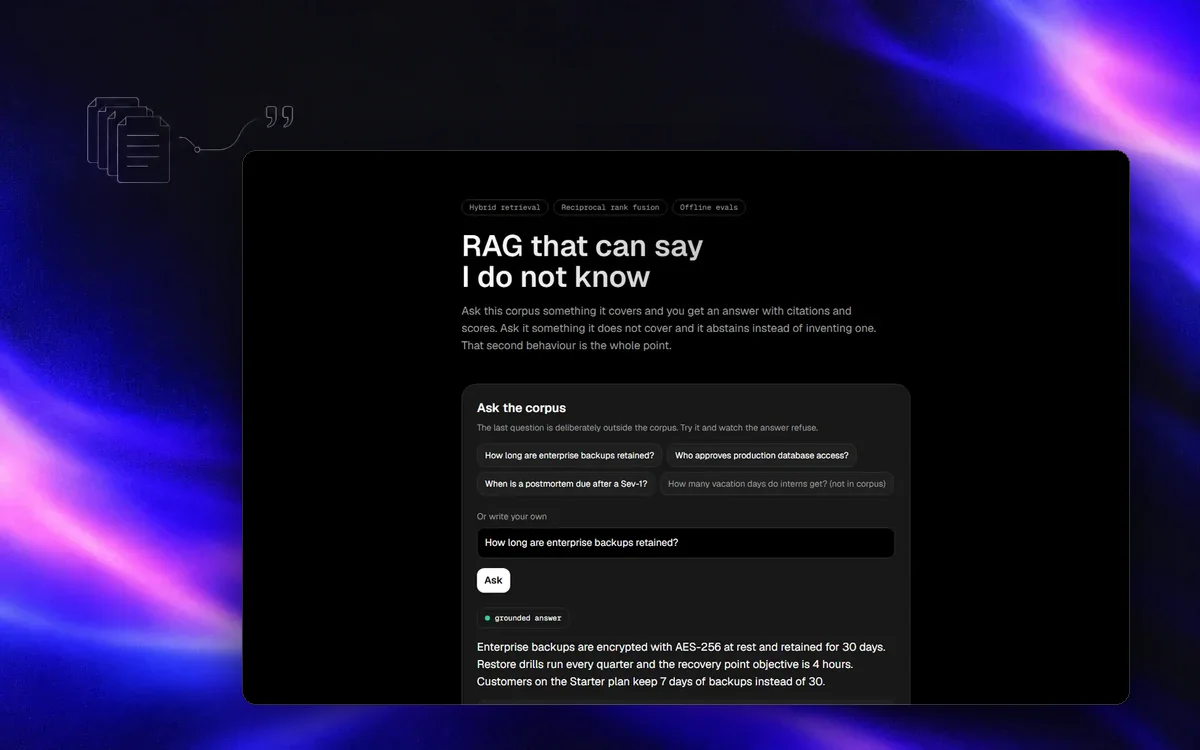Select 'How long are enterprise backups retained?' suggestion chip
1200x750 pixels.
[x=570, y=455]
